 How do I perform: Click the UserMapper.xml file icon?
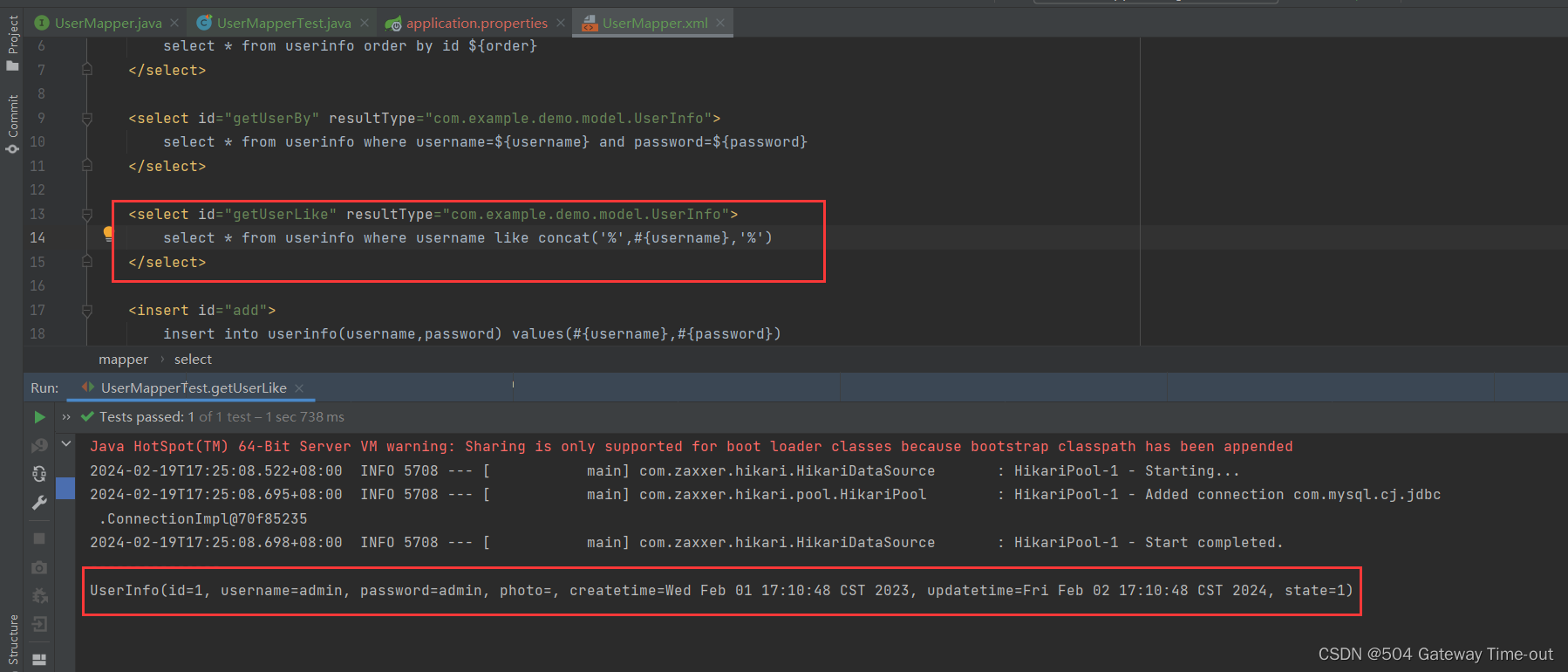[590, 23]
